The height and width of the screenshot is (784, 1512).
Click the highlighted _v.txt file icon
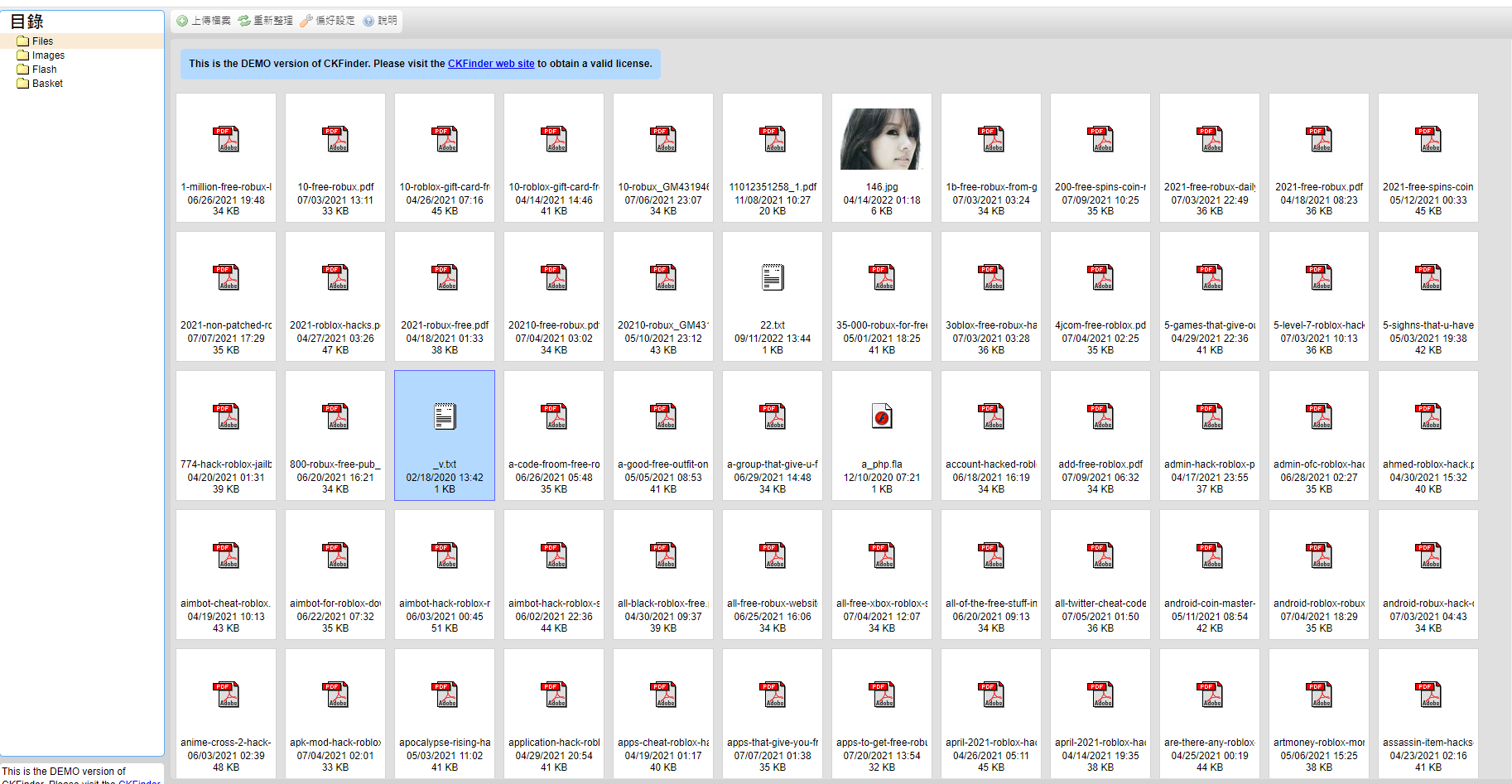coord(445,416)
